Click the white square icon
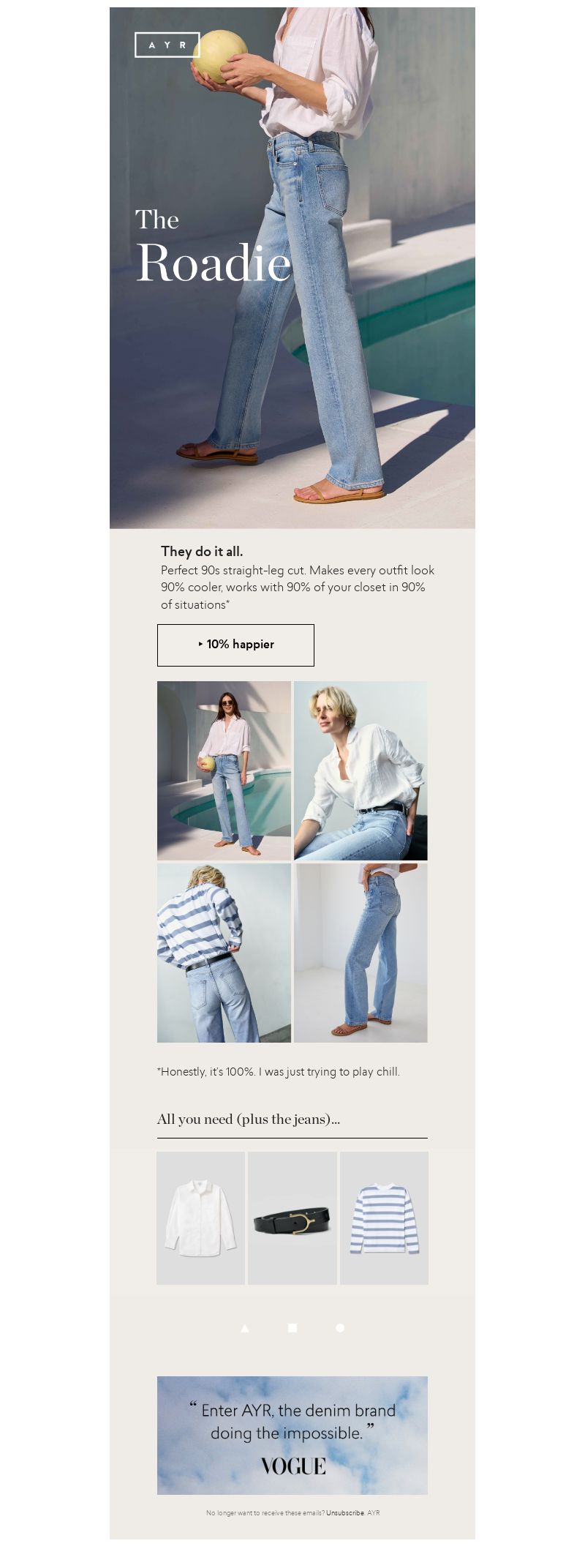Screen dimensions: 585x1568 click(x=292, y=1327)
